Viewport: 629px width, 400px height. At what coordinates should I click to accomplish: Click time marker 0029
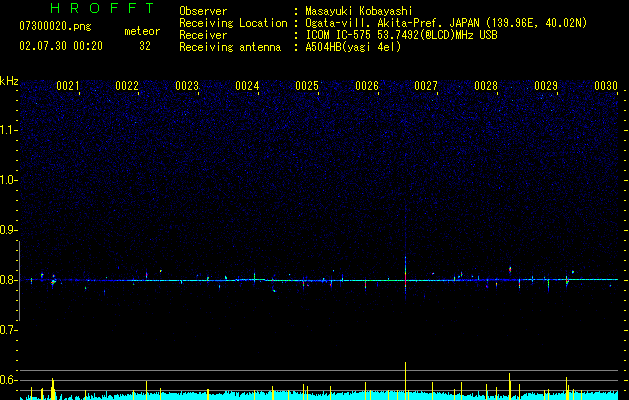click(546, 86)
